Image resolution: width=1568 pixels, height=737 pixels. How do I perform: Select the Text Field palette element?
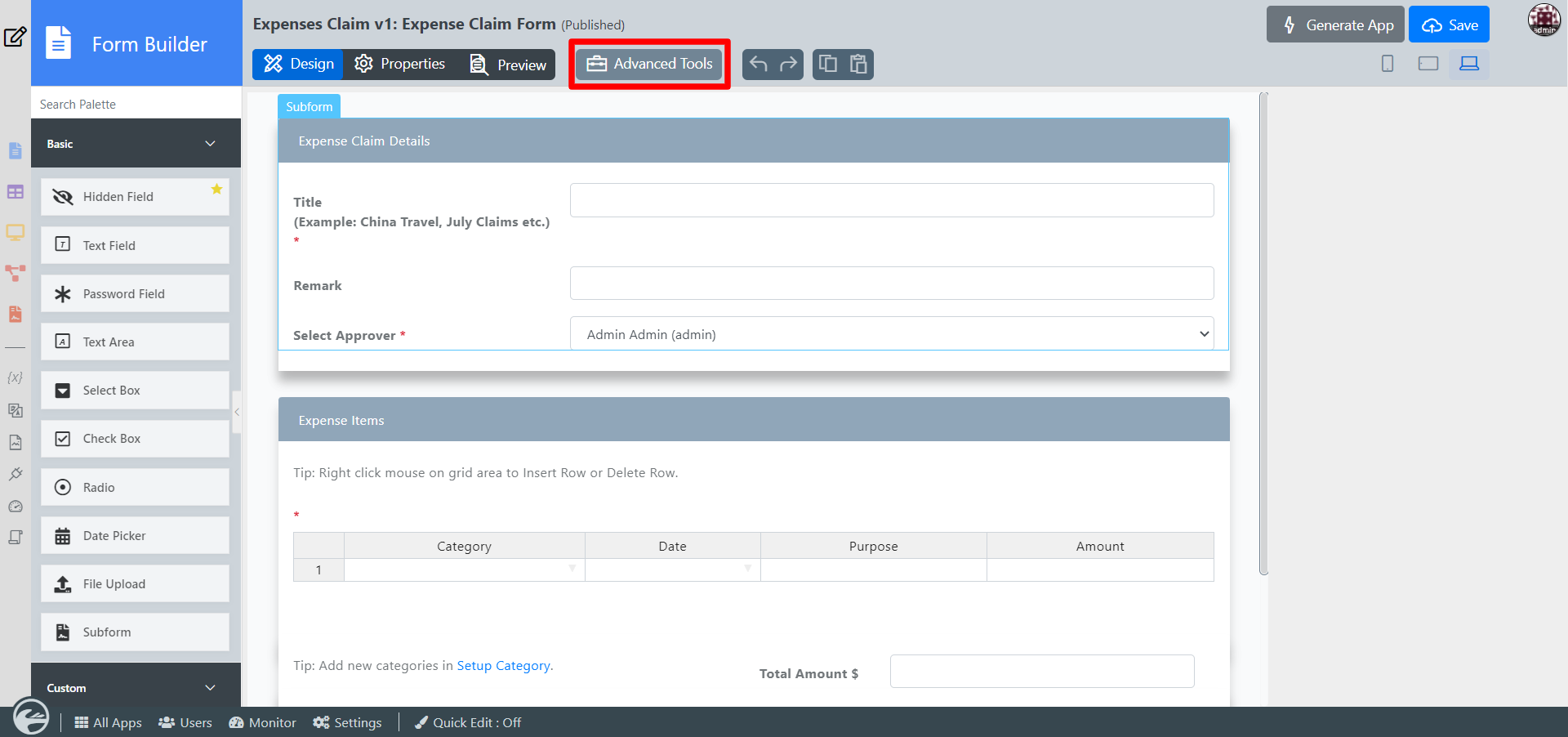tap(135, 245)
